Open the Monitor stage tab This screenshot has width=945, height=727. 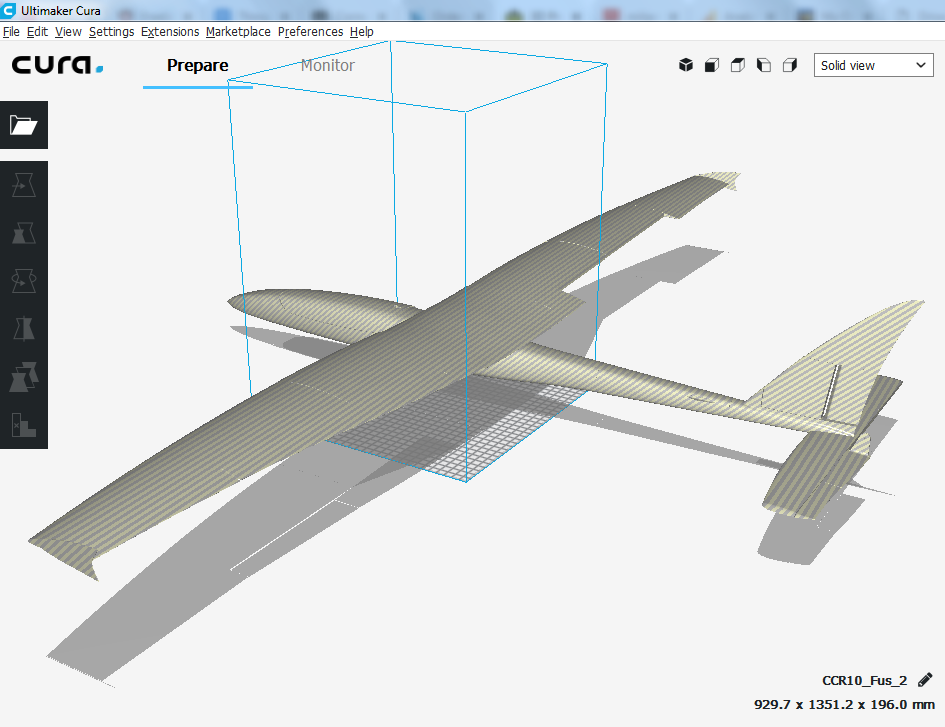[327, 65]
